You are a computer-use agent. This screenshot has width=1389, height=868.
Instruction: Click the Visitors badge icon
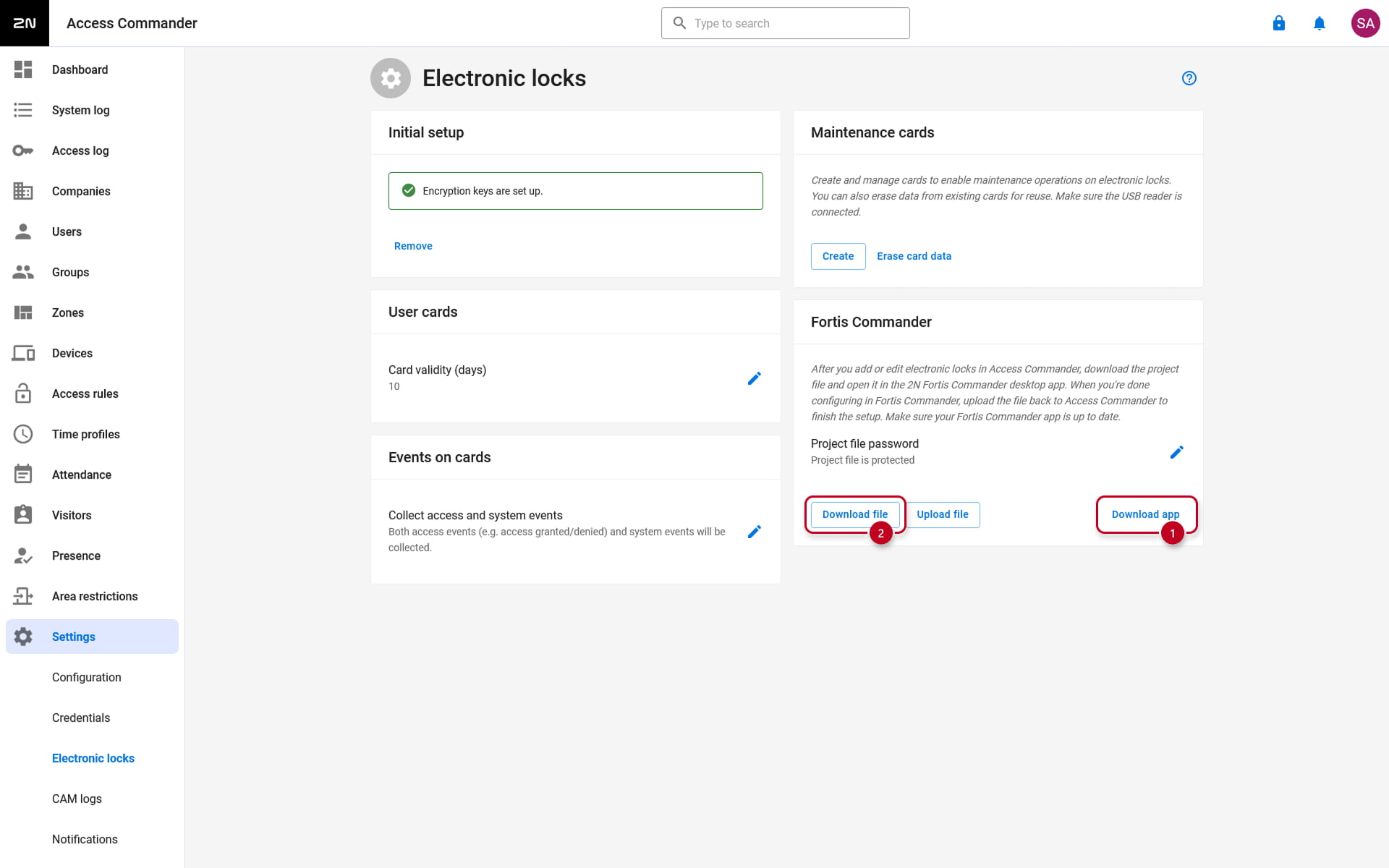coord(23,515)
